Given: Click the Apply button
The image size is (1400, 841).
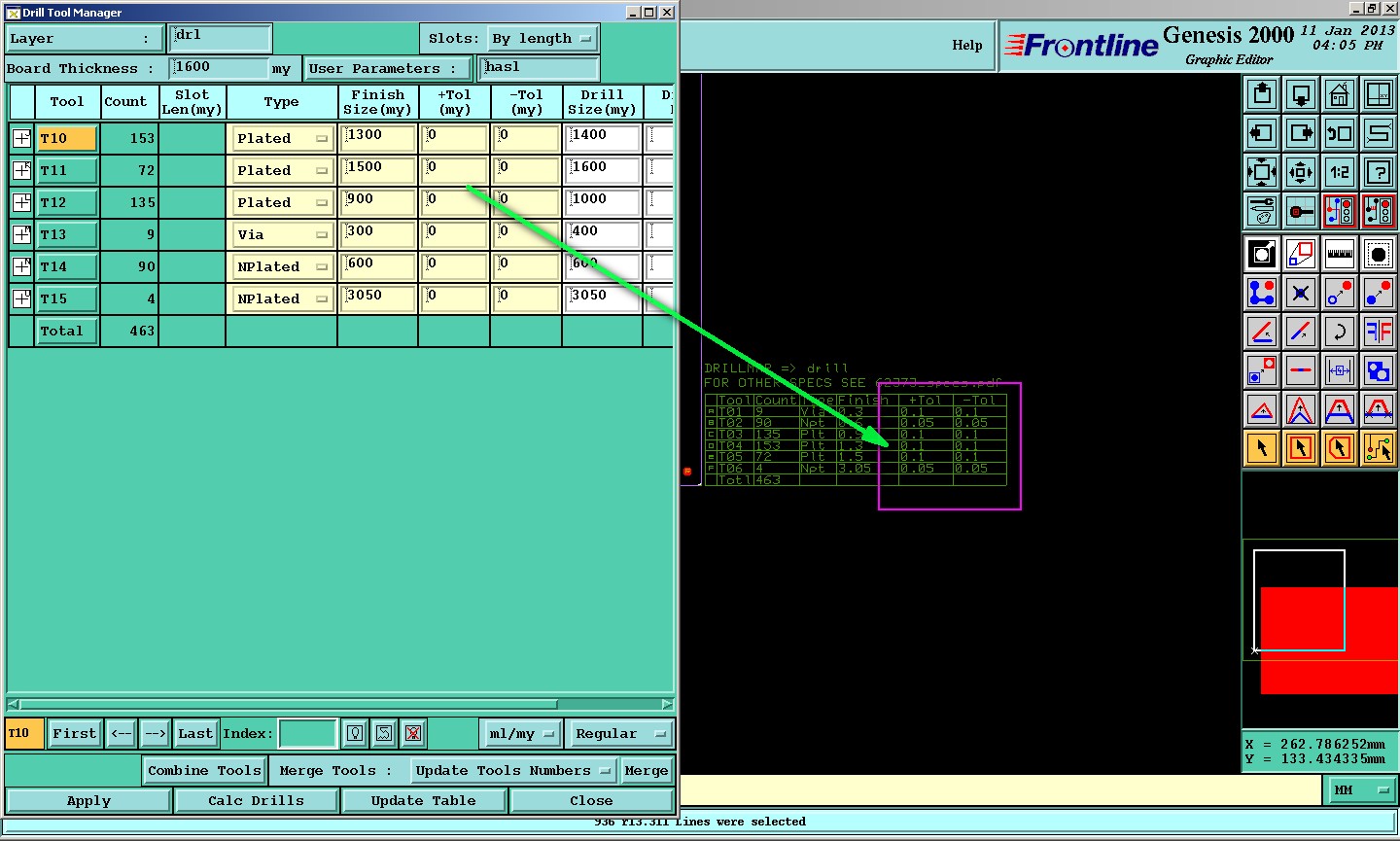Looking at the screenshot, I should click(88, 800).
